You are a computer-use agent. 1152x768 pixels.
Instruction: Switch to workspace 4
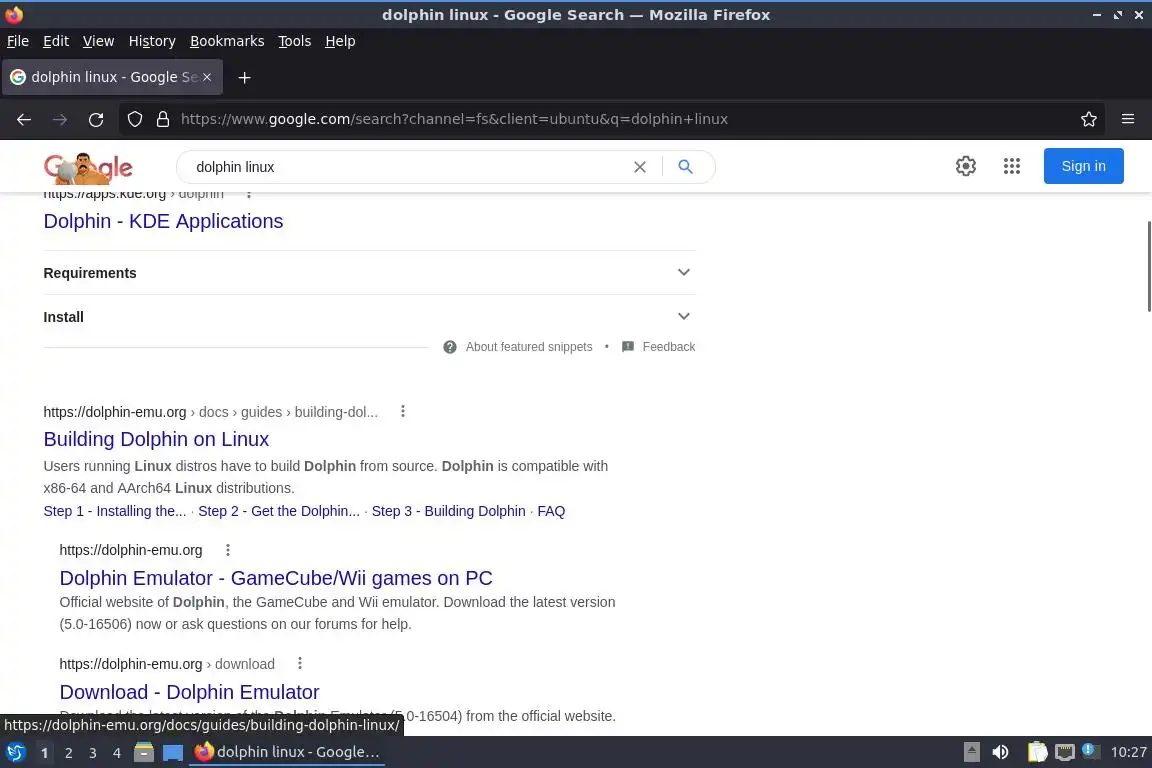[117, 753]
